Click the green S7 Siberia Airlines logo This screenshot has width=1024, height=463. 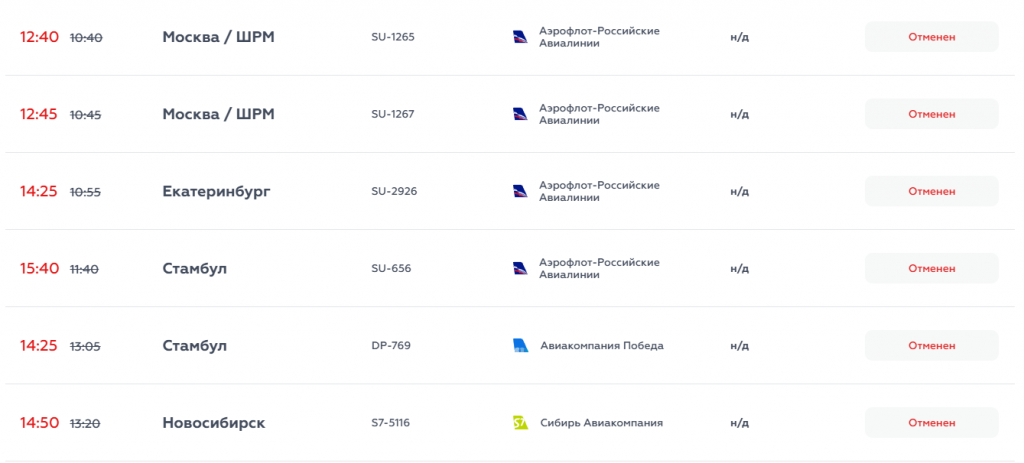(520, 423)
